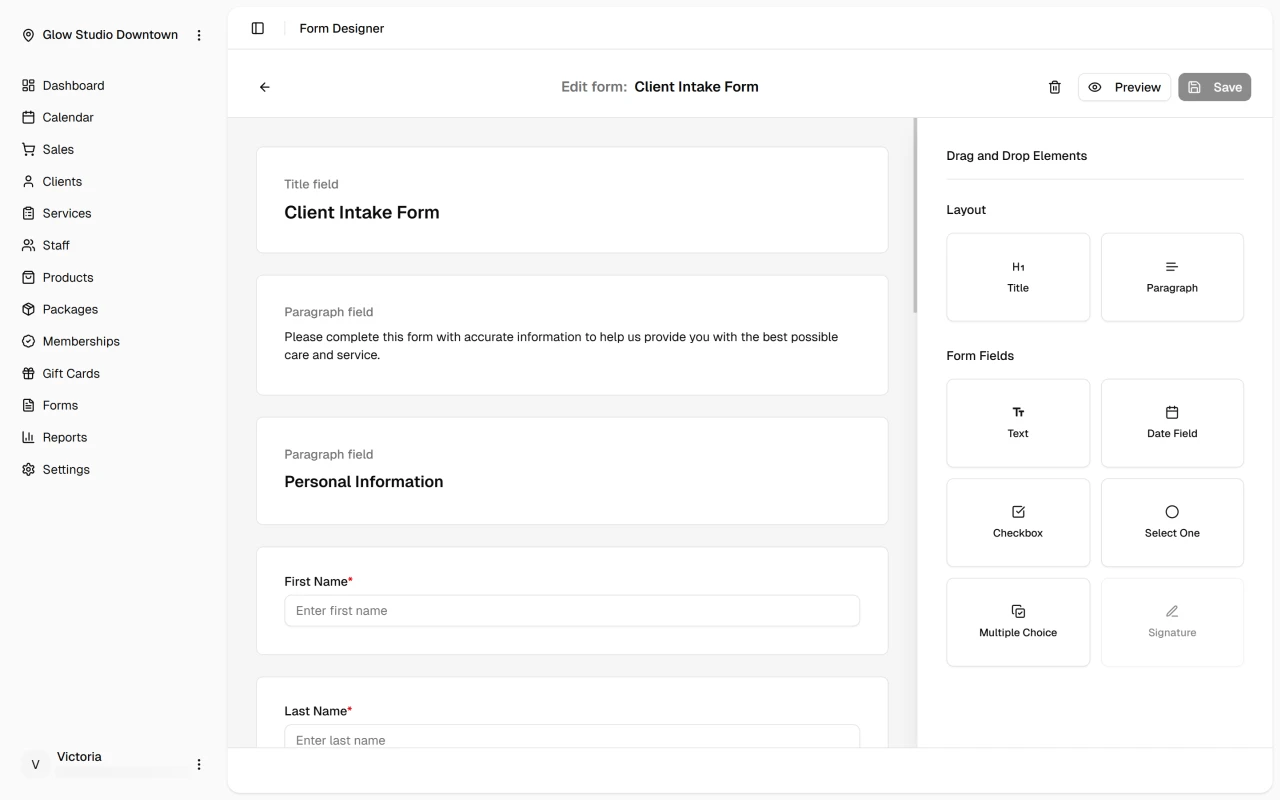Image resolution: width=1280 pixels, height=800 pixels.
Task: Click the paragraph lines icon
Action: (1172, 267)
